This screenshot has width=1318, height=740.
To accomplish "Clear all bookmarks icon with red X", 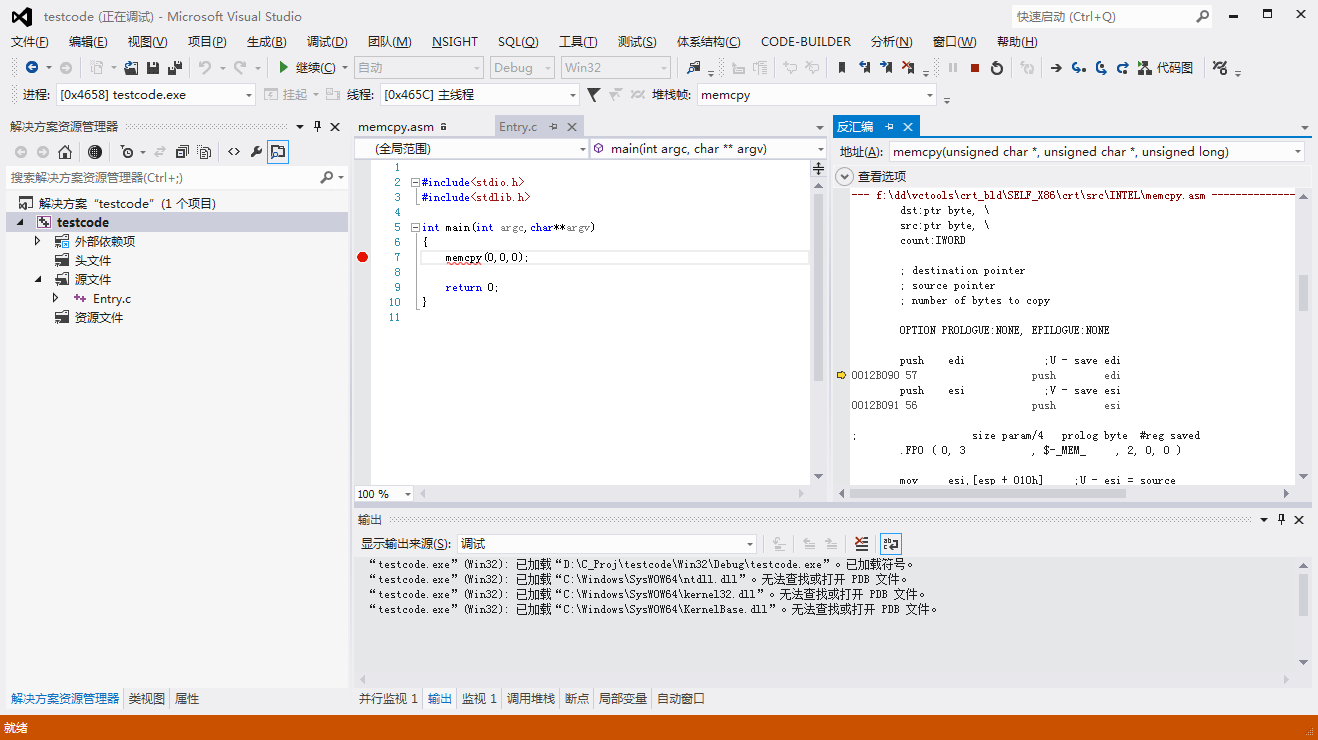I will 908,67.
